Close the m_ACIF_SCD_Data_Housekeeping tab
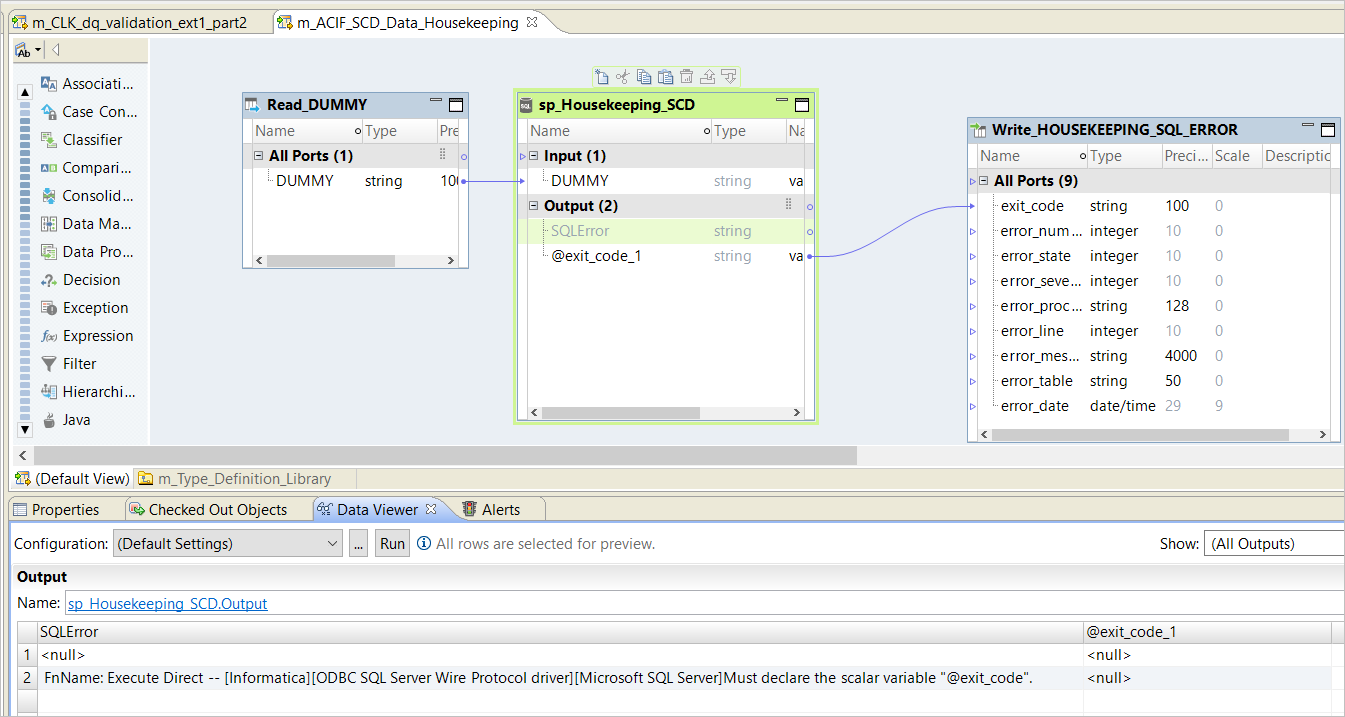Image resolution: width=1345 pixels, height=717 pixels. pyautogui.click(x=532, y=22)
